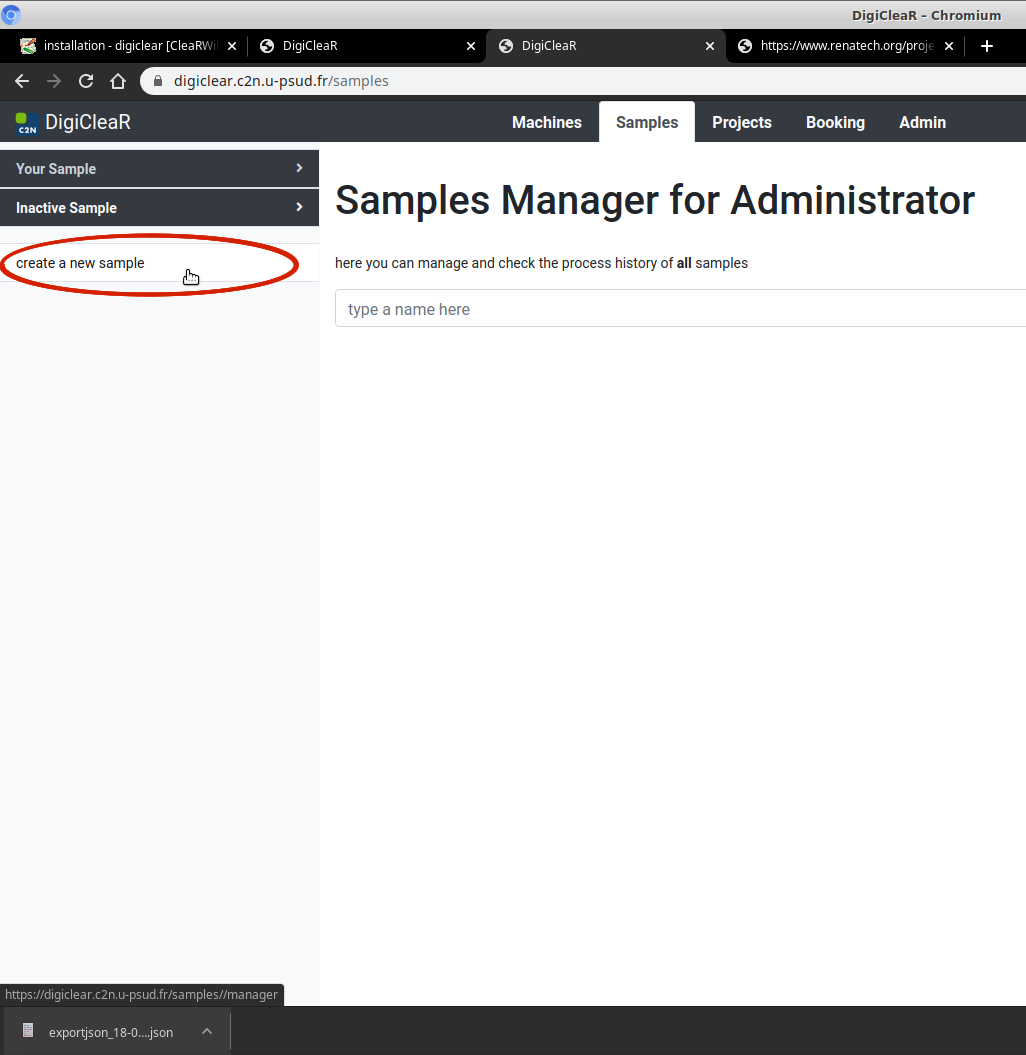
Task: Click the padlock site info icon
Action: pyautogui.click(x=158, y=81)
